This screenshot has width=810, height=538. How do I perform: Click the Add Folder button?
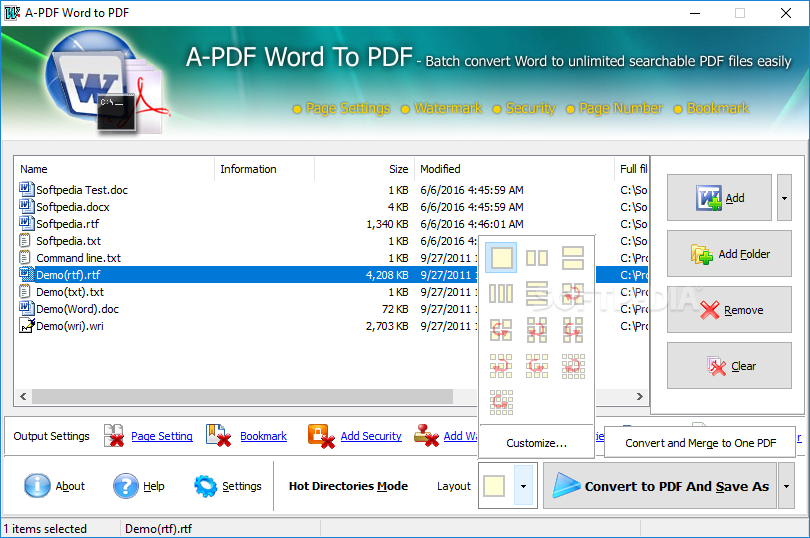click(x=729, y=254)
